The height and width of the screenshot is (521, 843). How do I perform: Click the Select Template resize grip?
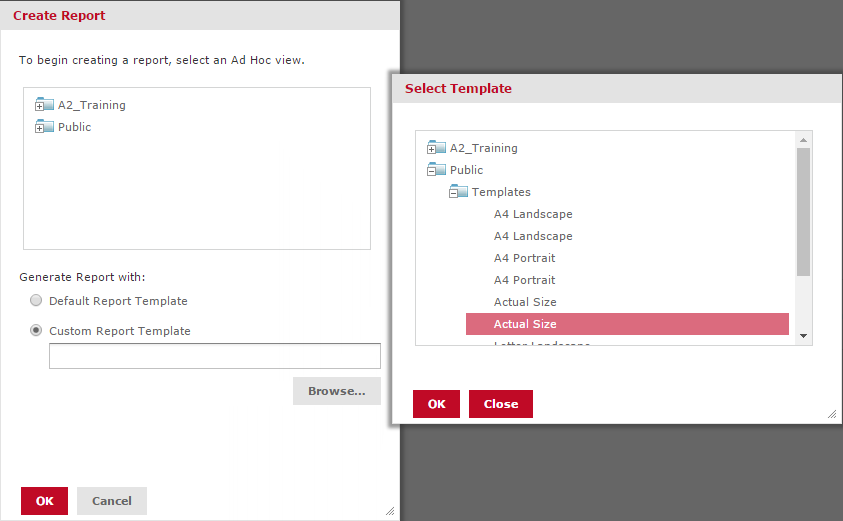831,414
